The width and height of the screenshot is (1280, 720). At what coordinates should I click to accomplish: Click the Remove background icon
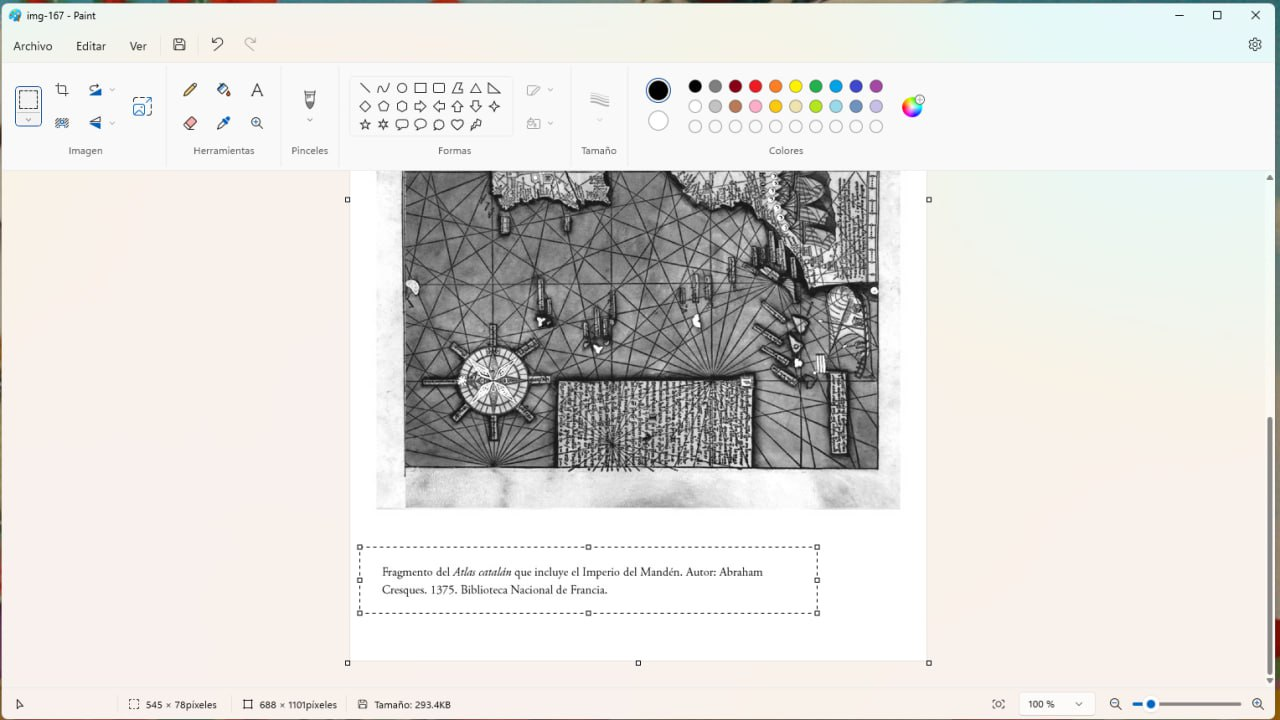tap(62, 123)
